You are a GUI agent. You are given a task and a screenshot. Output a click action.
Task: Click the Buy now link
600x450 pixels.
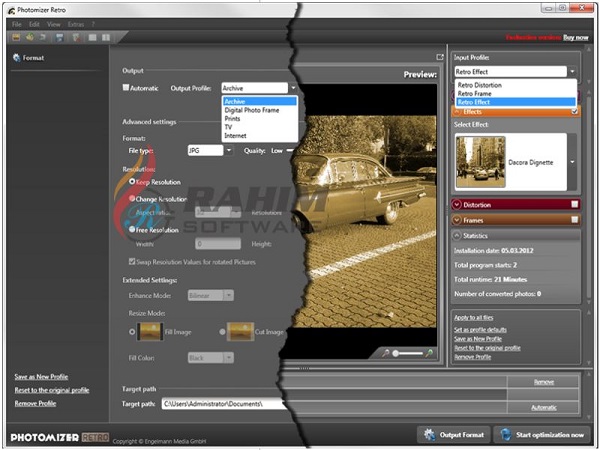coord(575,37)
